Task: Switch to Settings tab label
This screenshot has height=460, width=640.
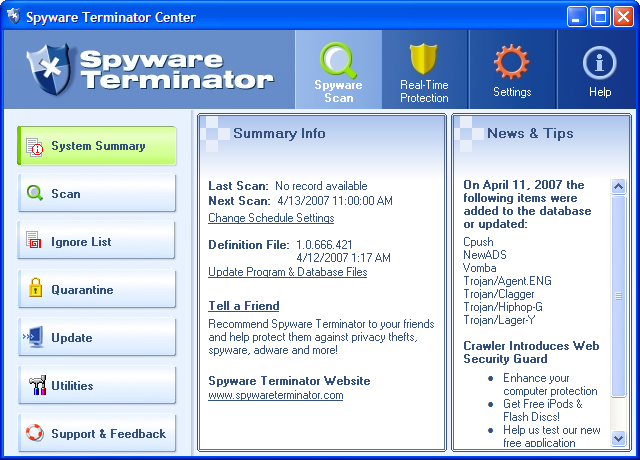Action: coord(512,92)
